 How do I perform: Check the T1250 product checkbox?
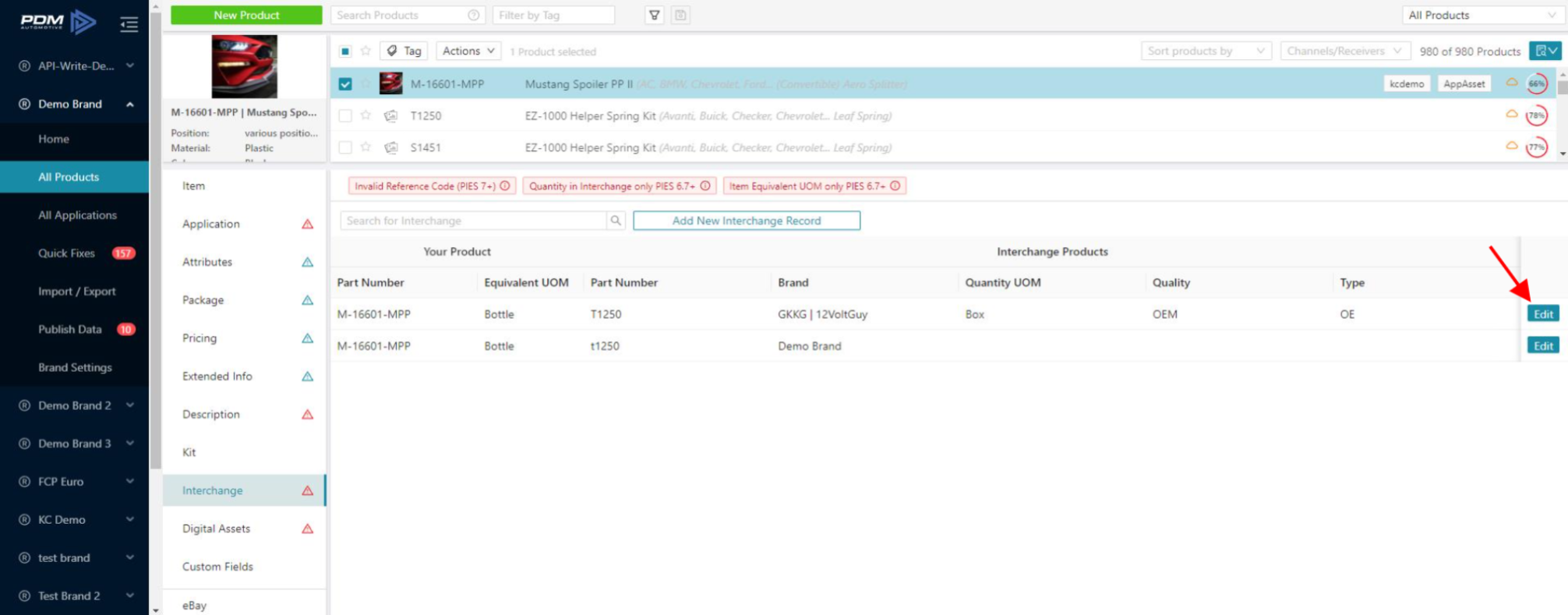345,115
